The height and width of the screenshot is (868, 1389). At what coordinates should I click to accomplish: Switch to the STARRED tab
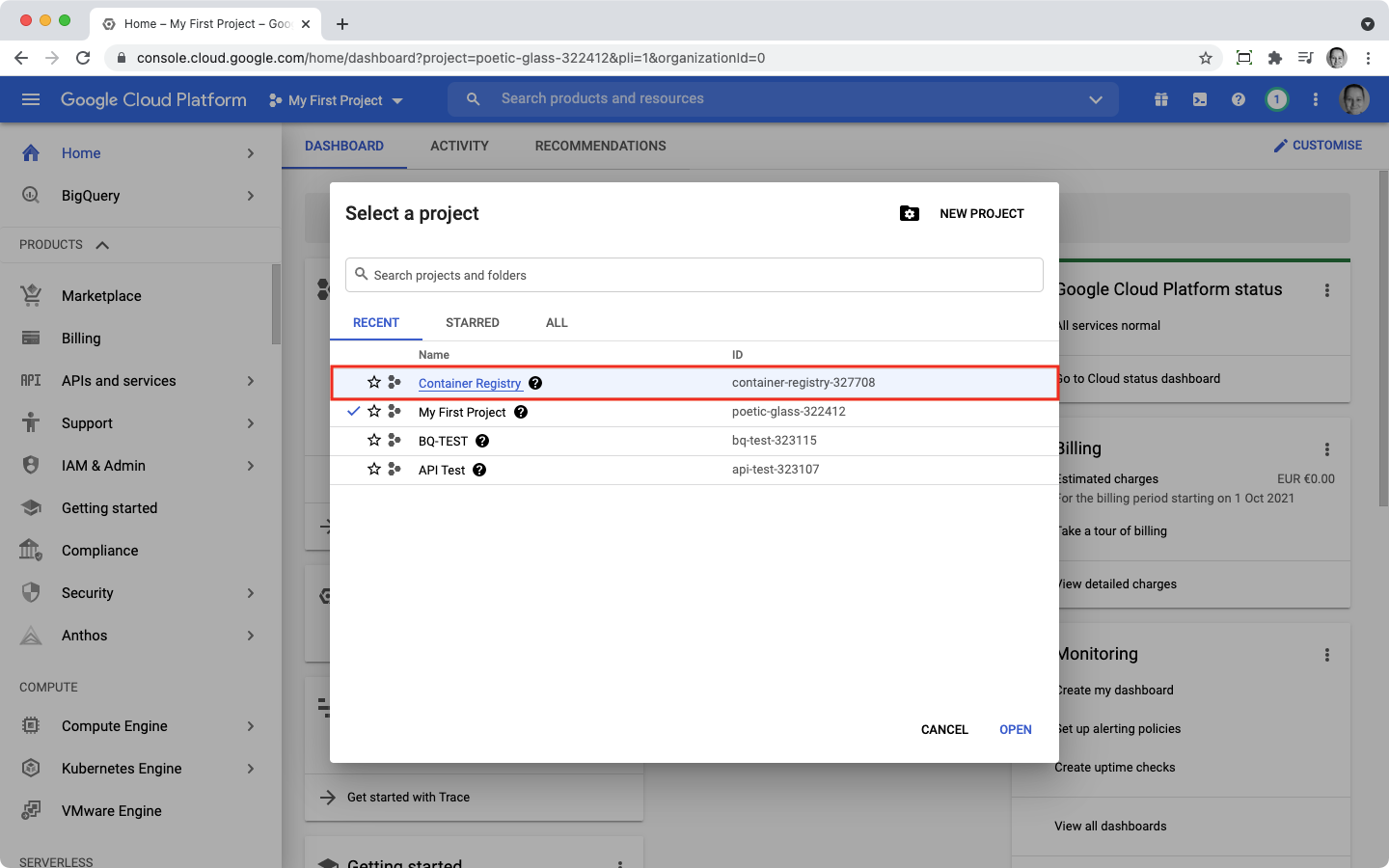473,323
